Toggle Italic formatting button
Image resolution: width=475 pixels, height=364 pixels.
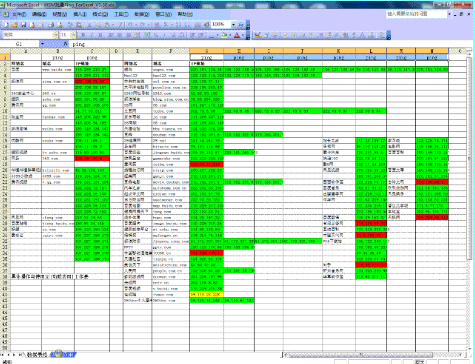(x=92, y=35)
